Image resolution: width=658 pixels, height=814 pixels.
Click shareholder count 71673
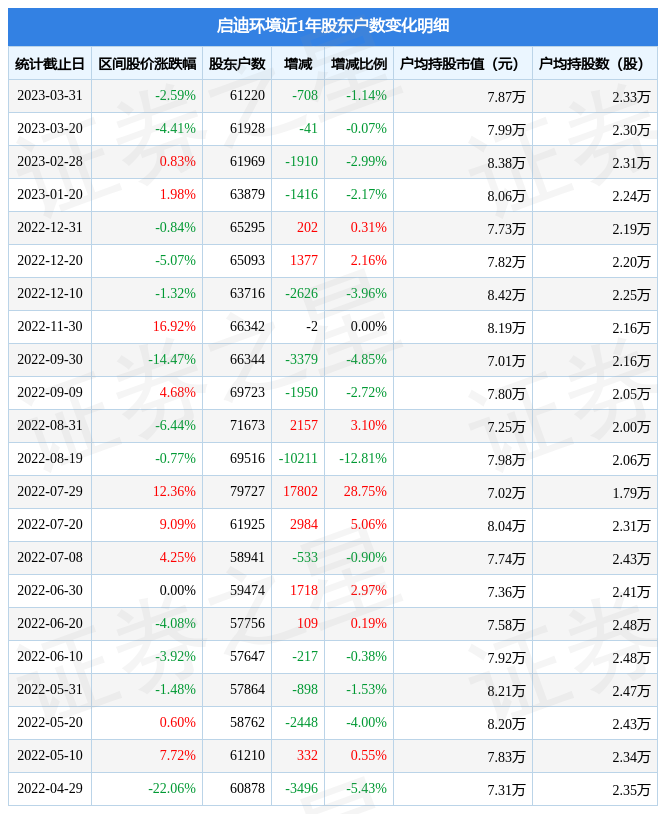(x=247, y=425)
